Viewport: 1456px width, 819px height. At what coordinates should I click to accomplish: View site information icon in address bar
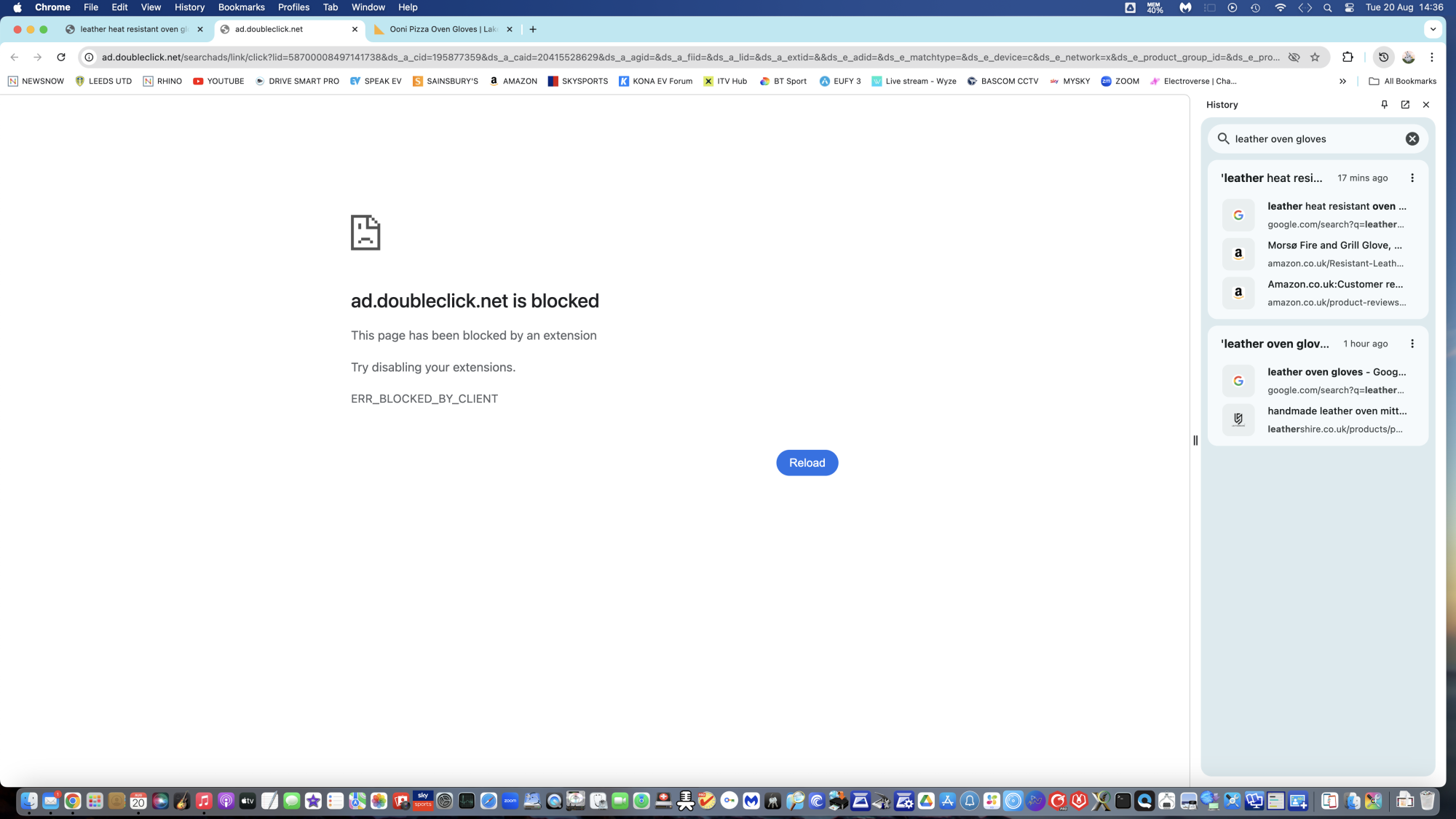89,57
